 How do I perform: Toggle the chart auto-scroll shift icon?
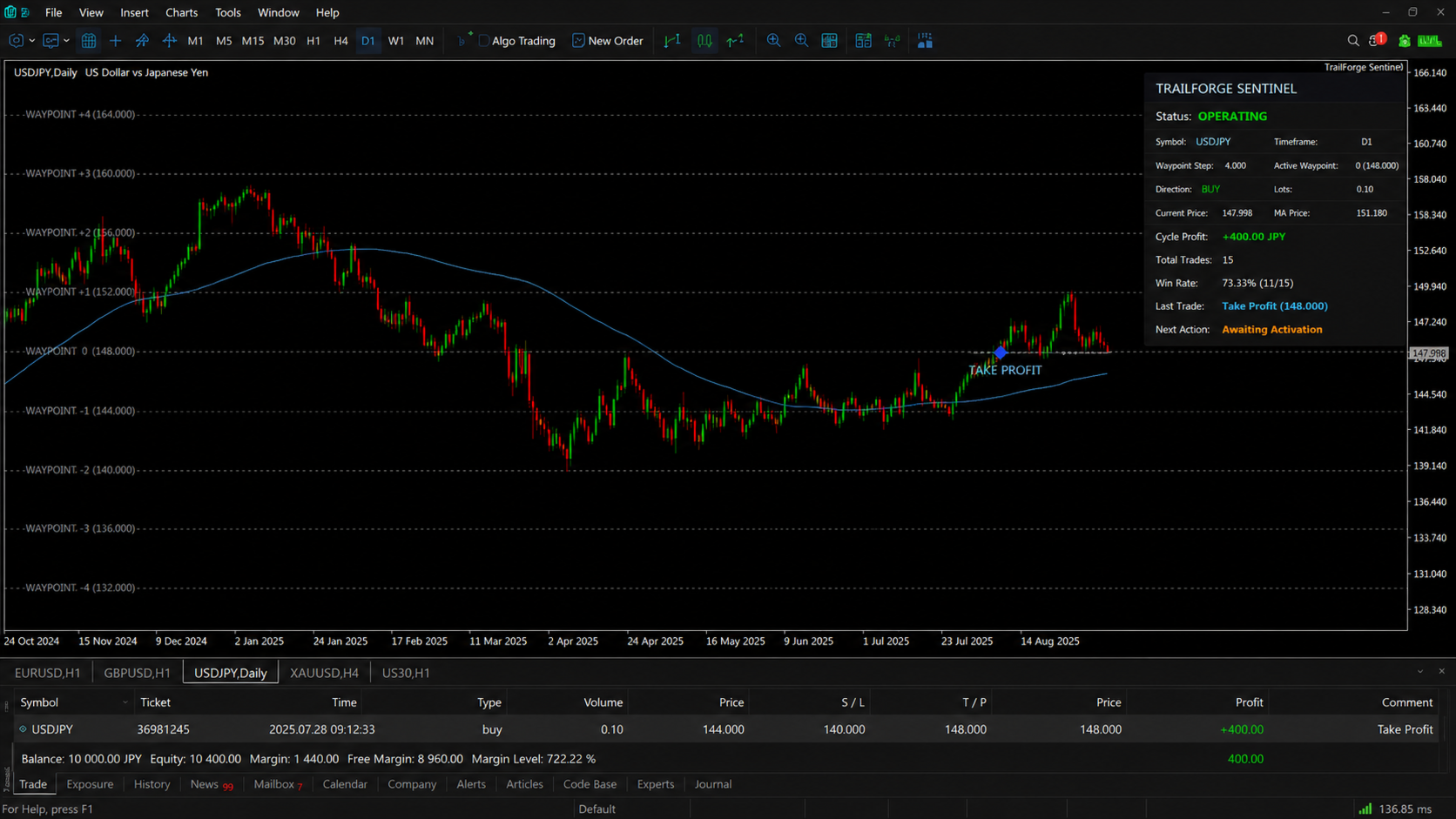[893, 41]
